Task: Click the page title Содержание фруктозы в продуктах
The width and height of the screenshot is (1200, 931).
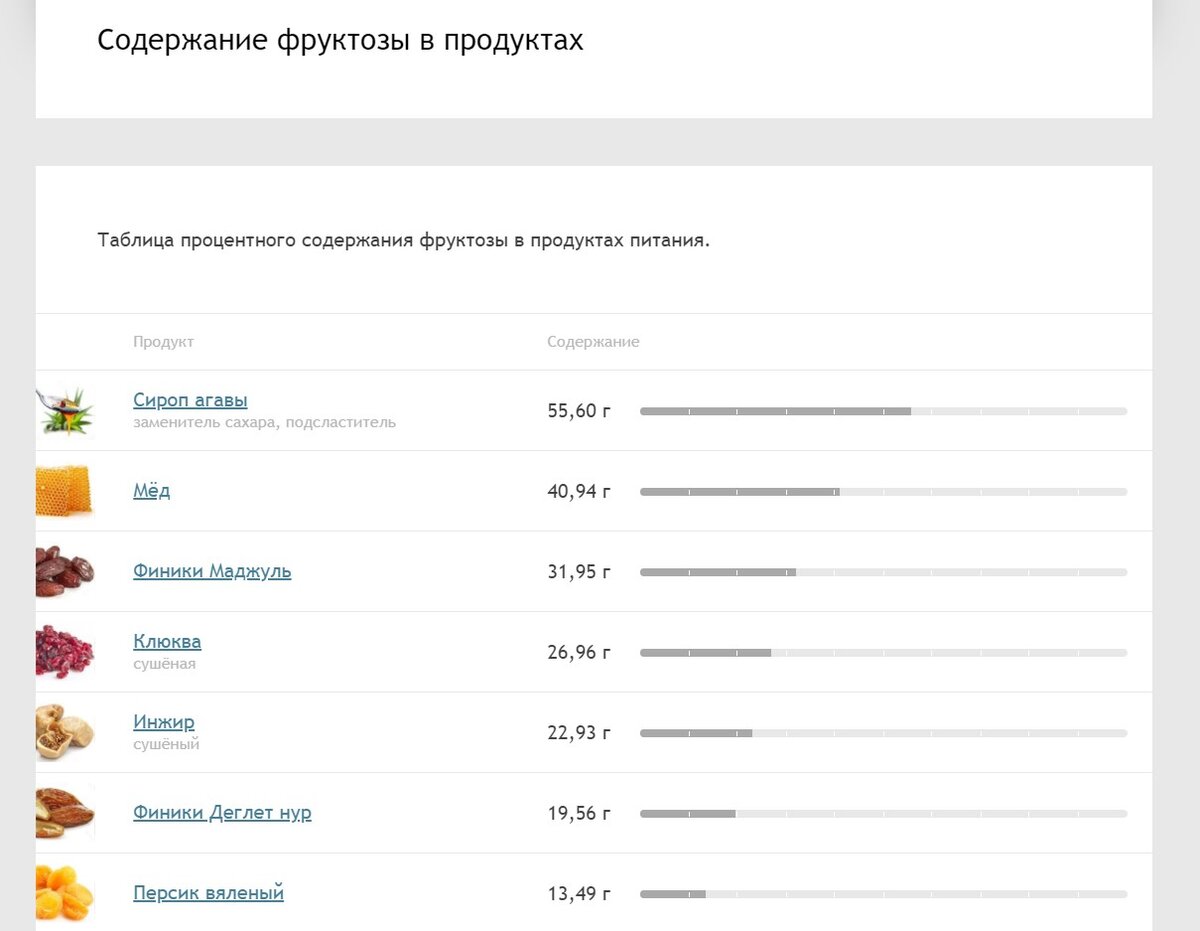Action: tap(340, 41)
